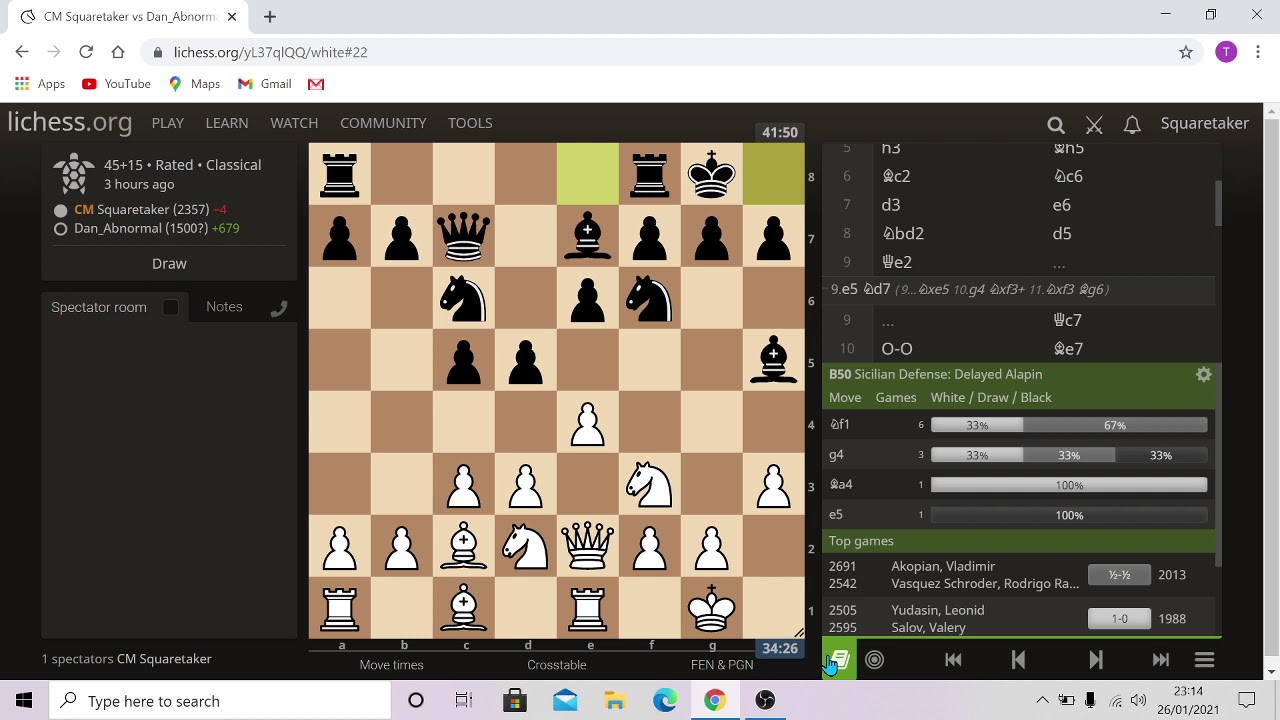The width and height of the screenshot is (1280, 720).
Task: Select the white queen on e2
Action: (x=588, y=546)
